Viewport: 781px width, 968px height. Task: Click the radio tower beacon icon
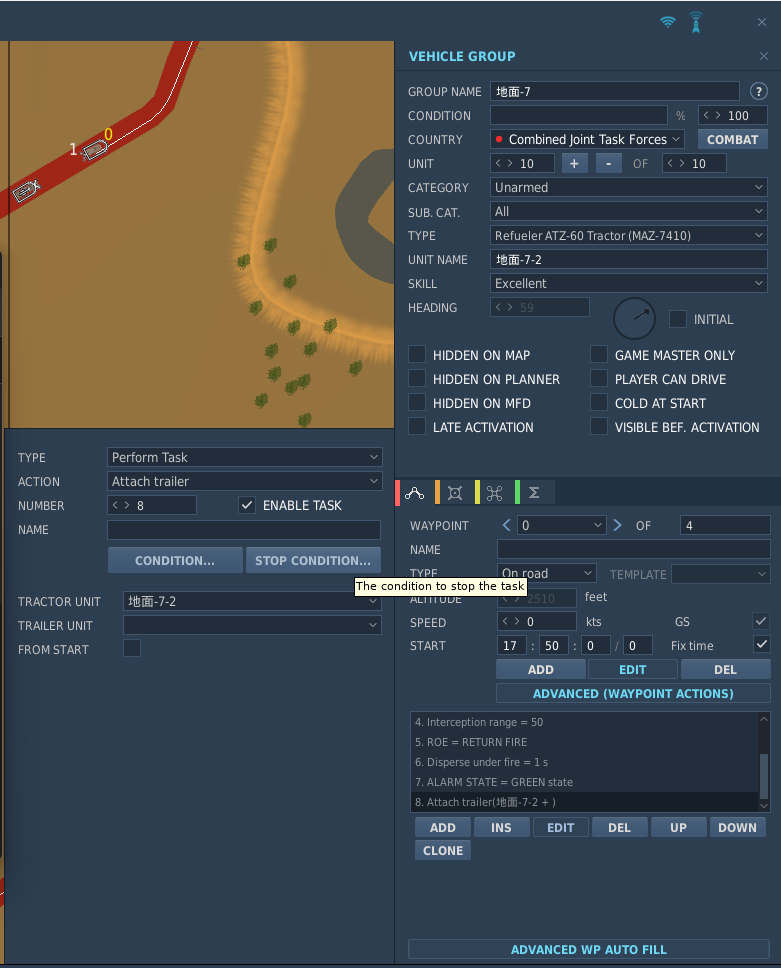tap(696, 22)
